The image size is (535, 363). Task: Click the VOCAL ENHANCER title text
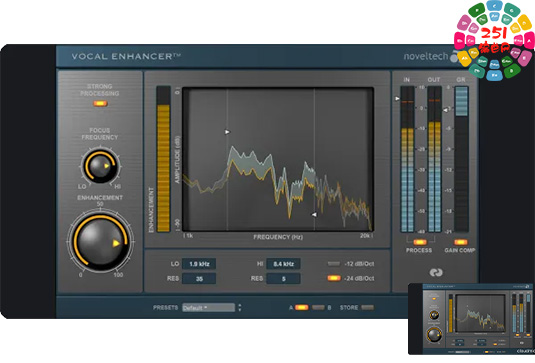(x=126, y=56)
